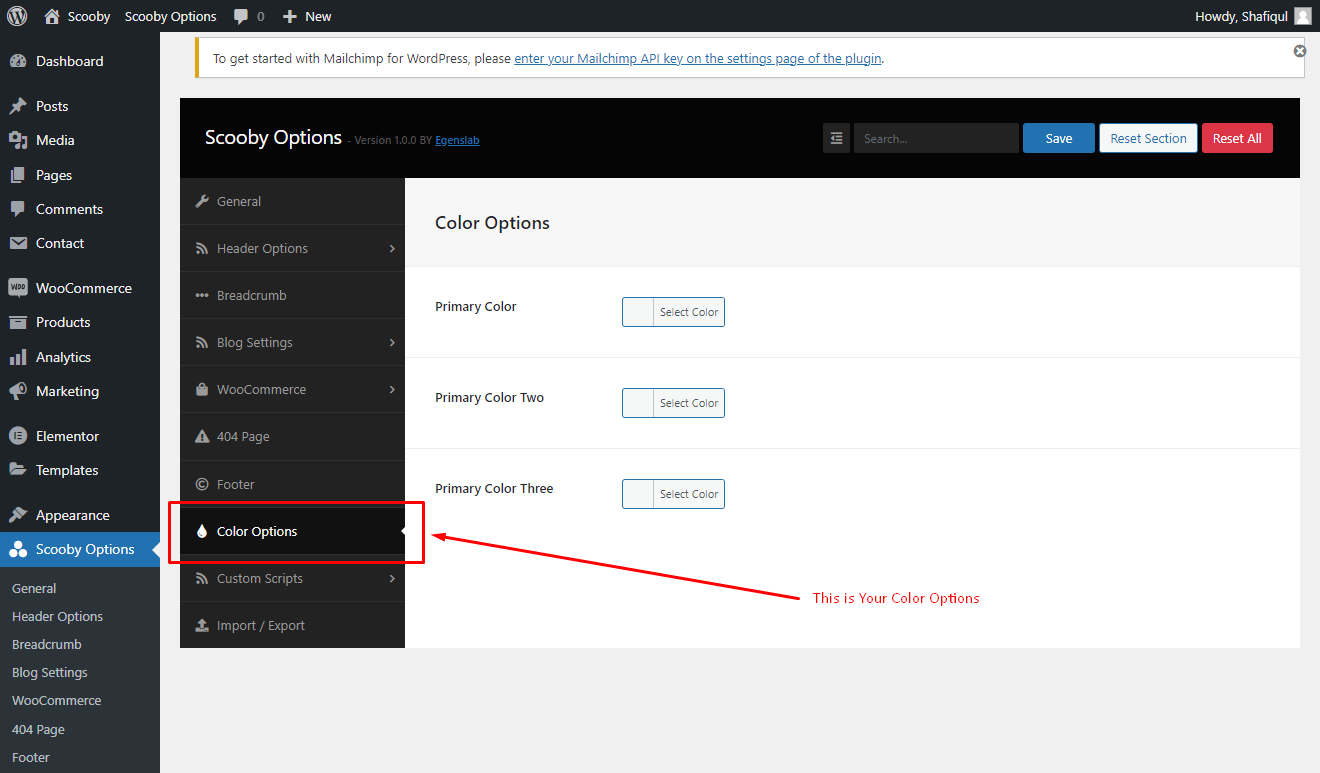Switch to Blog Settings panel tab
The image size is (1320, 773).
292,342
